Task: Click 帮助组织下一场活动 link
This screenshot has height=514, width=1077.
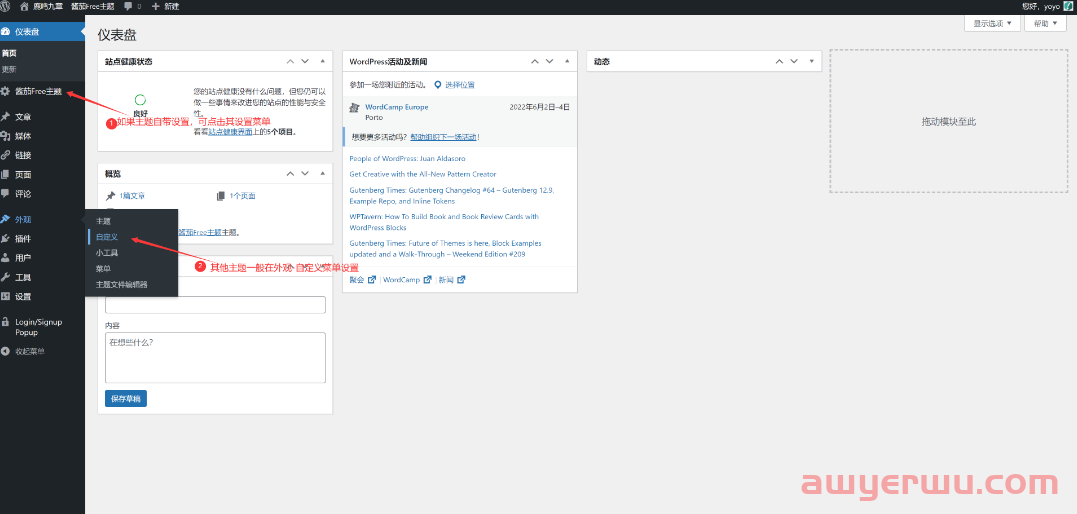Action: [x=444, y=137]
